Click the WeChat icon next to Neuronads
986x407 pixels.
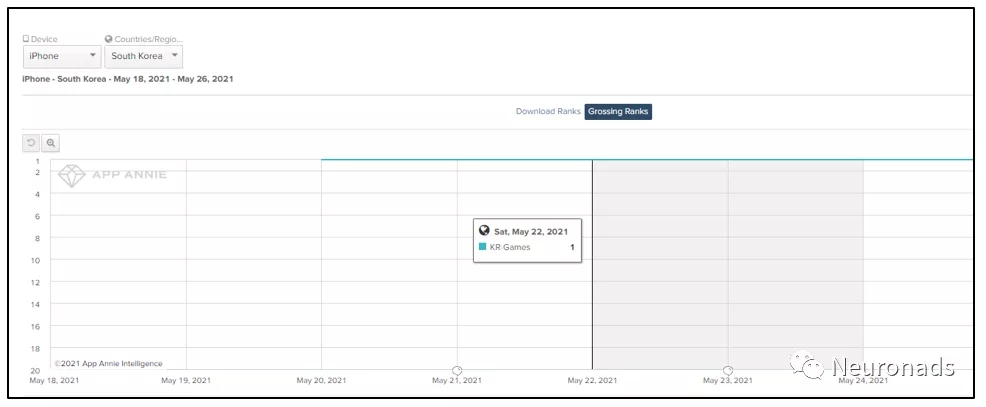coord(809,367)
